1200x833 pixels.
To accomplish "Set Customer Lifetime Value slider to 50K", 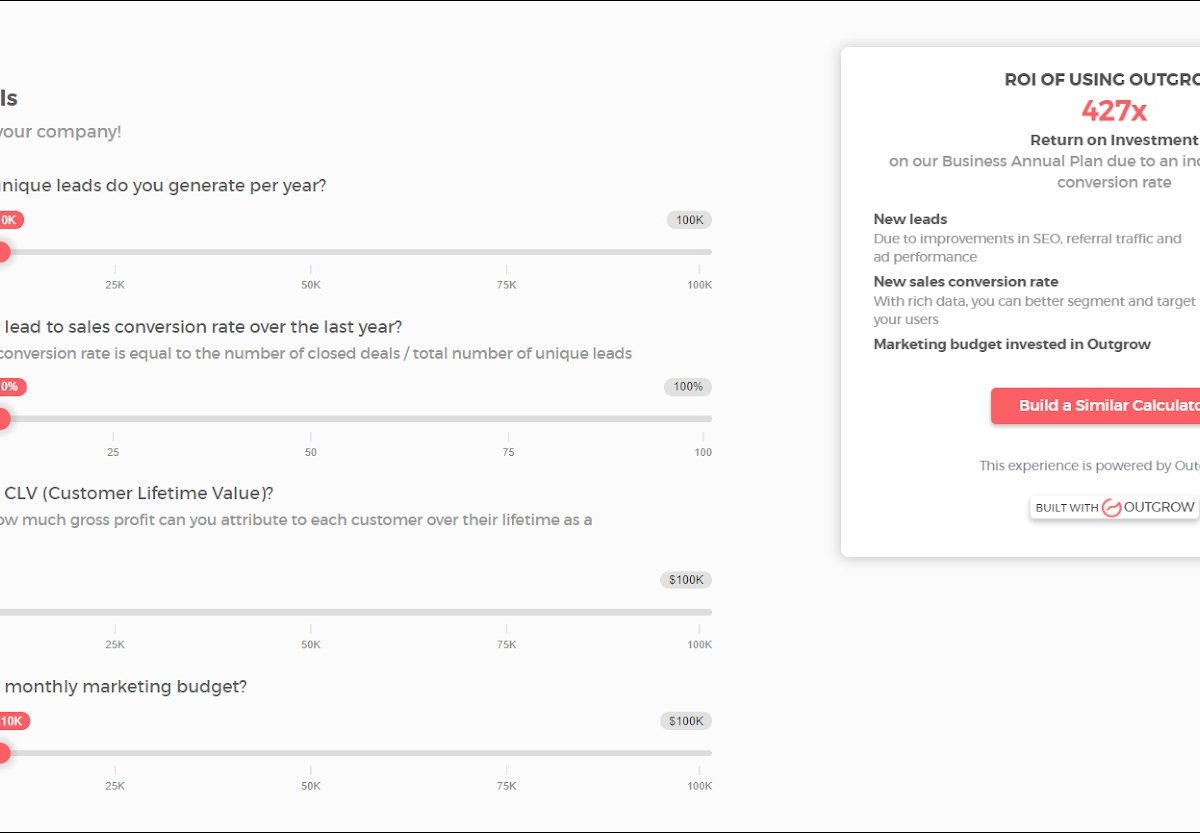I will point(311,612).
